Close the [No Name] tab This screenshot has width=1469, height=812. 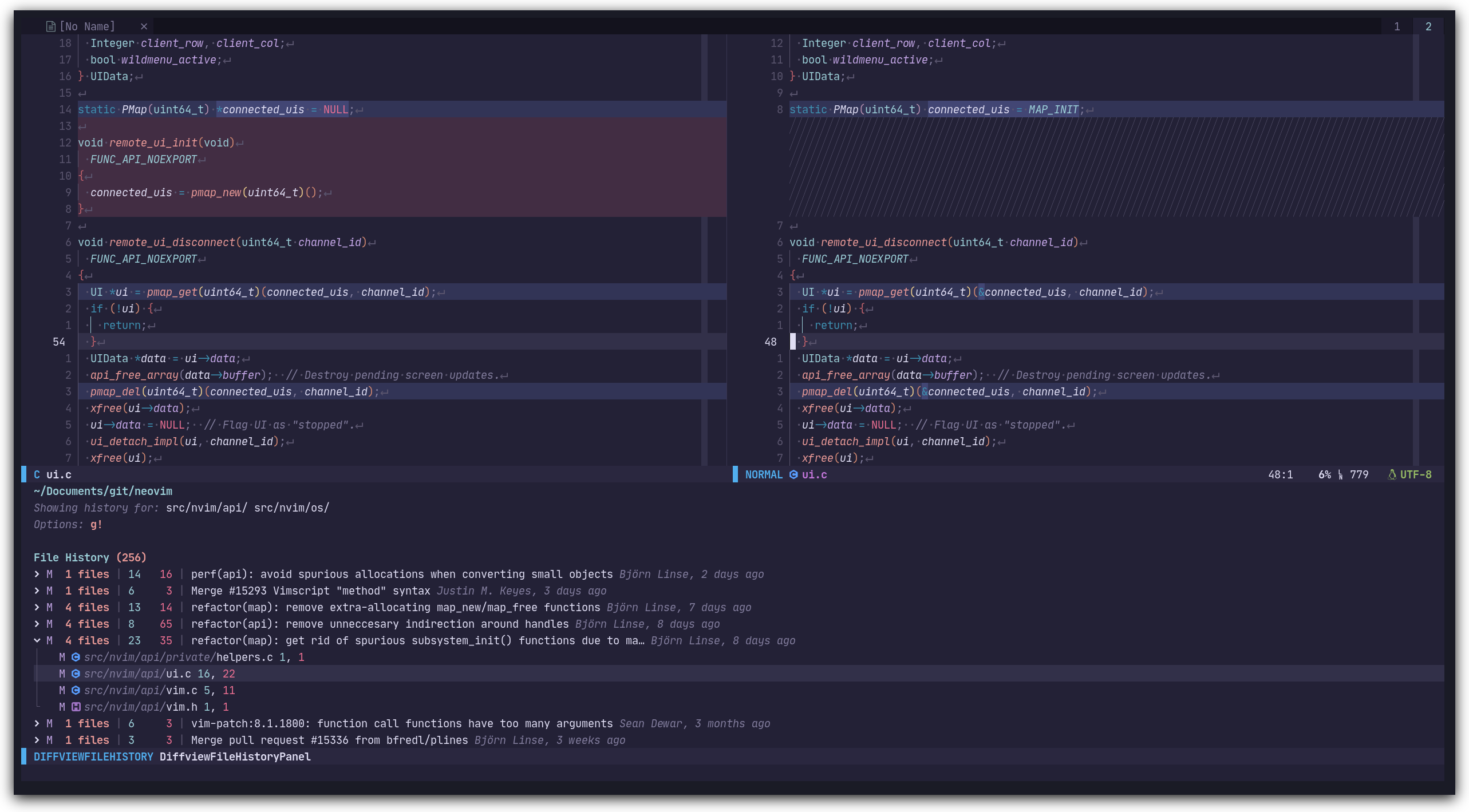[144, 26]
